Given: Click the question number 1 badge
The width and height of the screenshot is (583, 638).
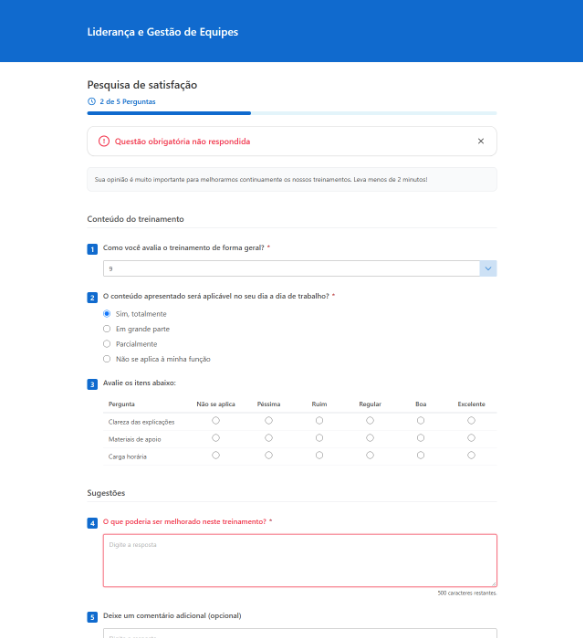Looking at the screenshot, I should [x=92, y=249].
